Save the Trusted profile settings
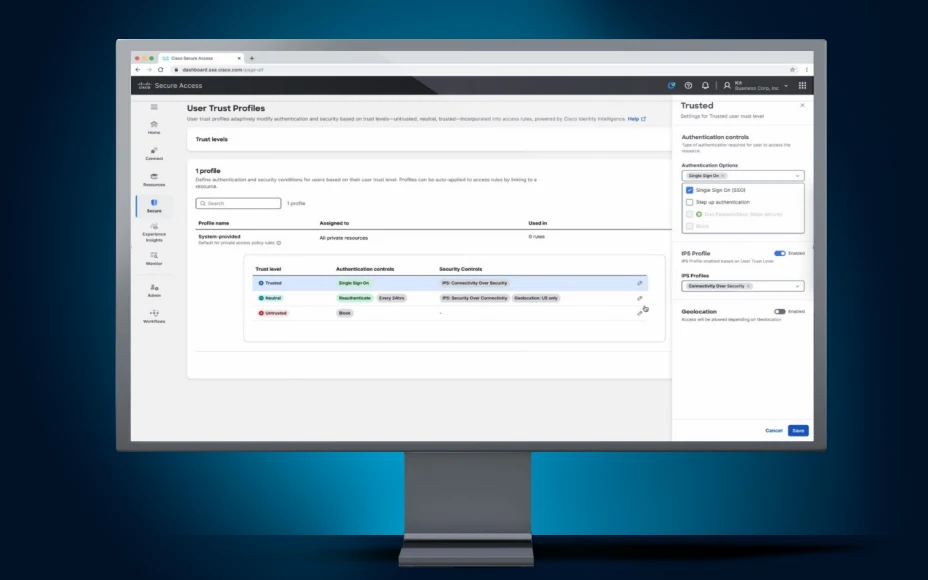This screenshot has height=580, width=928. click(x=797, y=430)
